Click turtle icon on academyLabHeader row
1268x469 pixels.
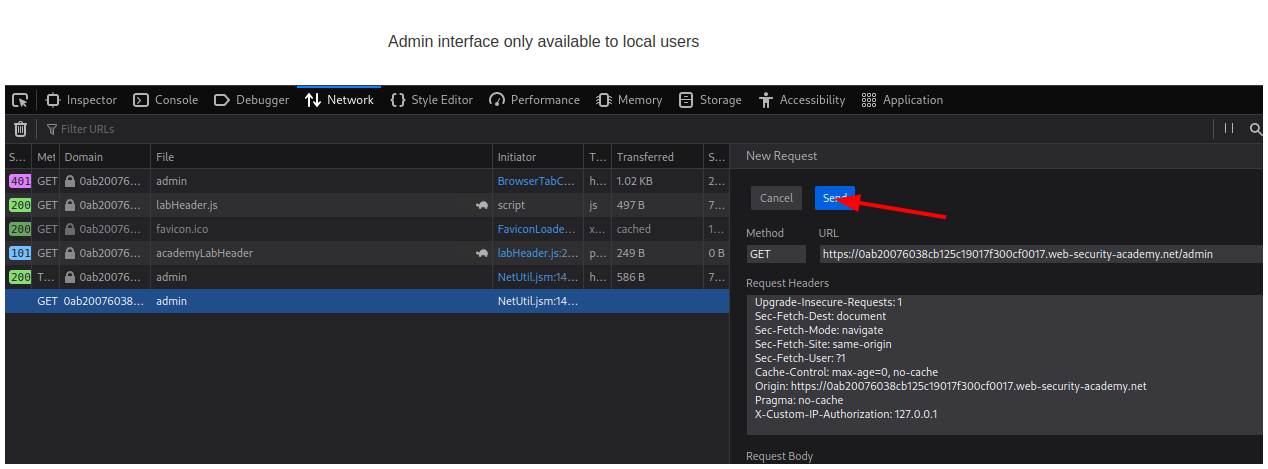pyautogui.click(x=482, y=253)
